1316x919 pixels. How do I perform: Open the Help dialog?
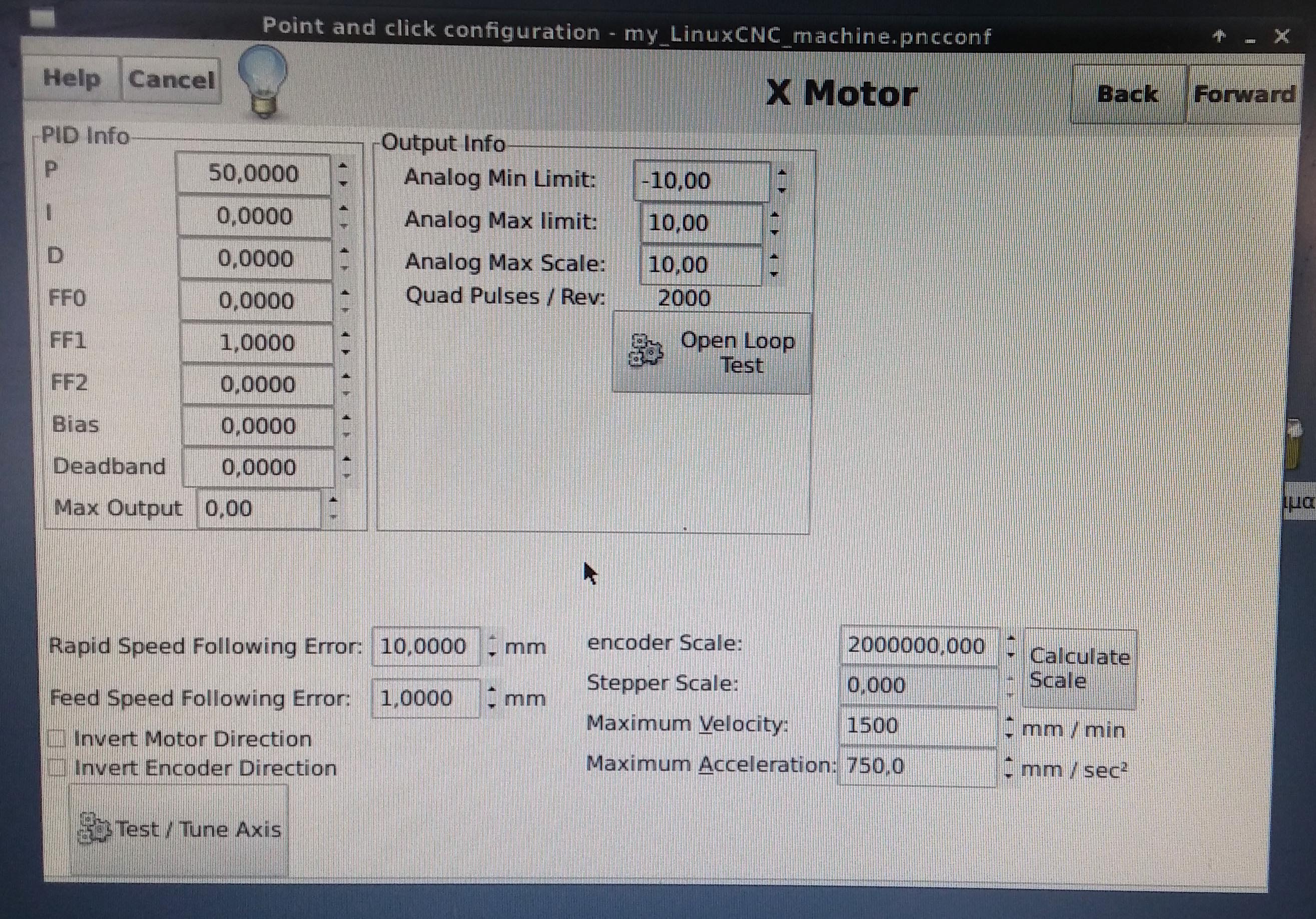pos(72,79)
